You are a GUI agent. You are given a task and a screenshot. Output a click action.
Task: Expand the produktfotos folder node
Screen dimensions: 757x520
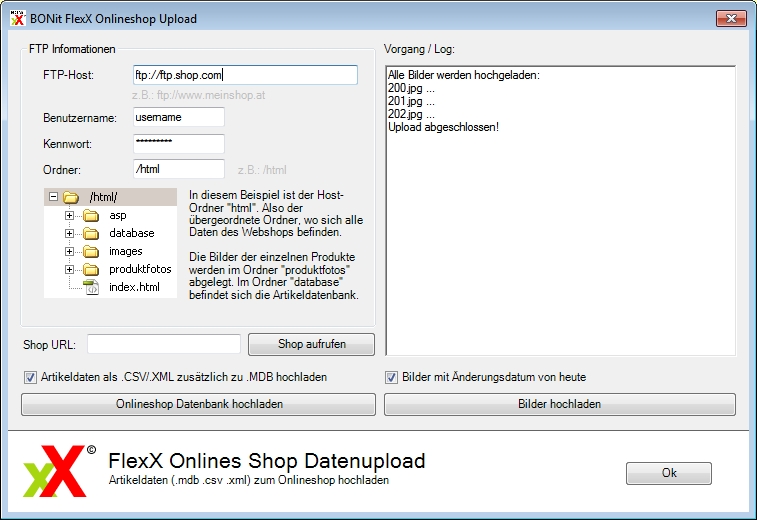point(70,269)
